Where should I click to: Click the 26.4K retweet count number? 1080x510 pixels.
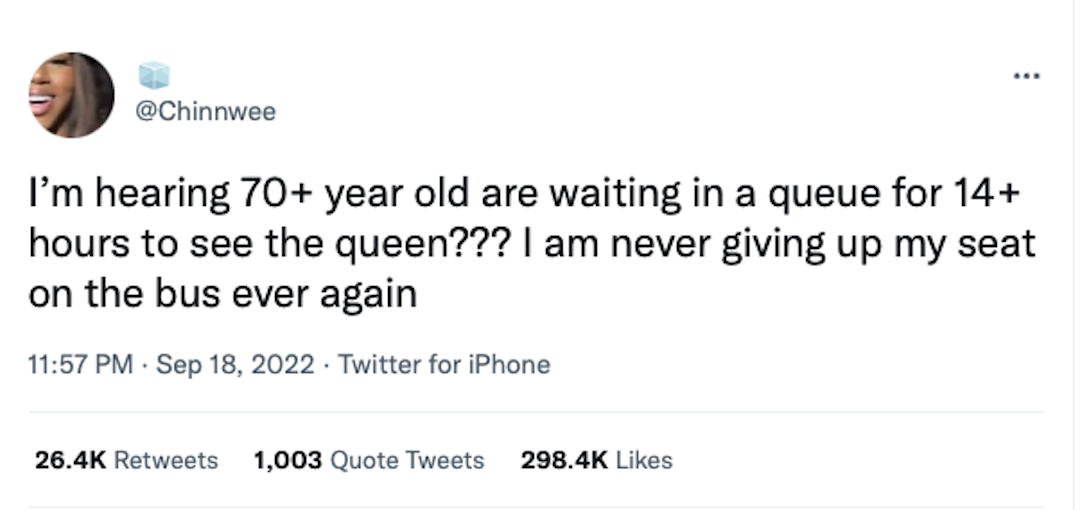click(70, 460)
